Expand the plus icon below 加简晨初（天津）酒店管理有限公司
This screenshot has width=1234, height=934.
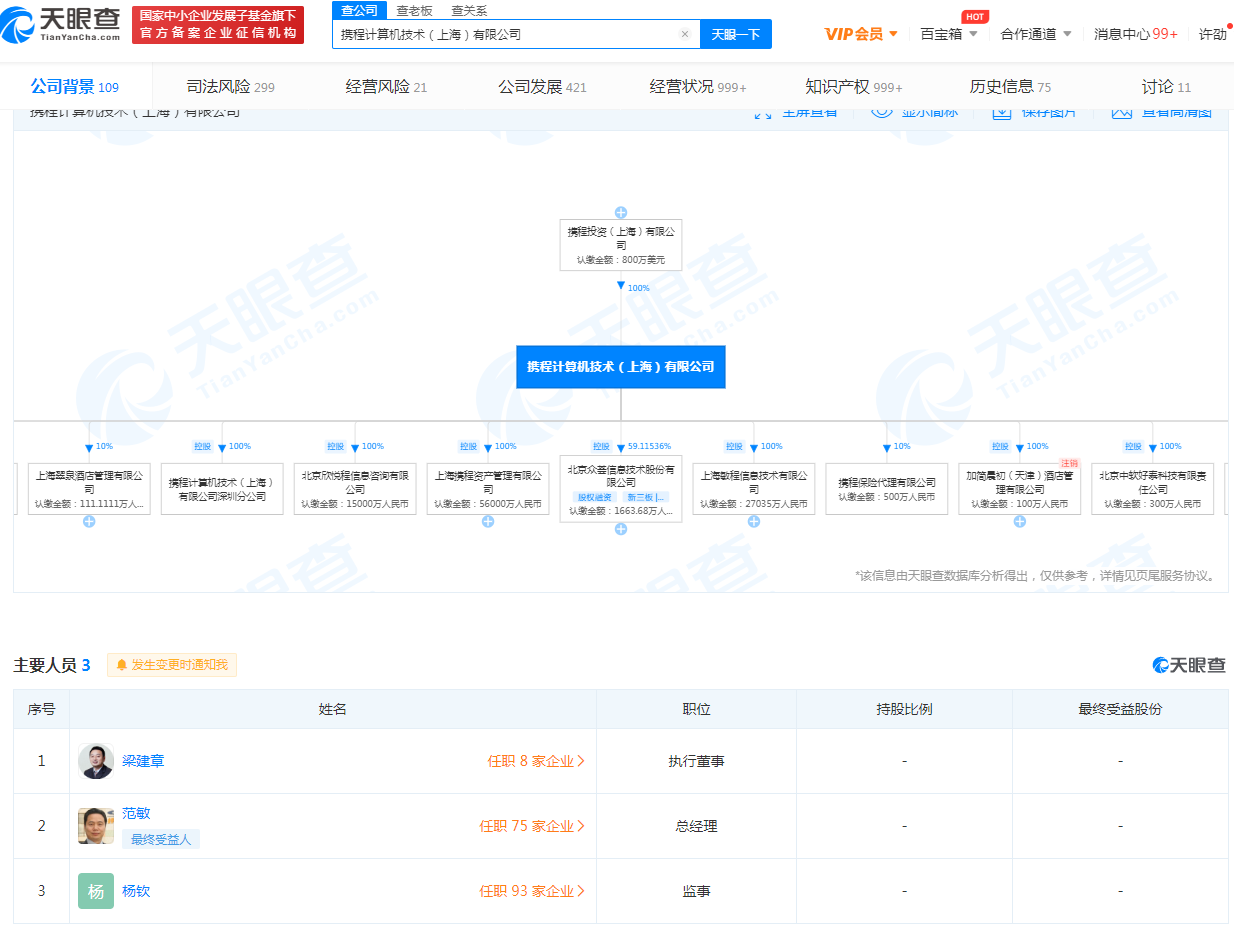coord(1020,521)
